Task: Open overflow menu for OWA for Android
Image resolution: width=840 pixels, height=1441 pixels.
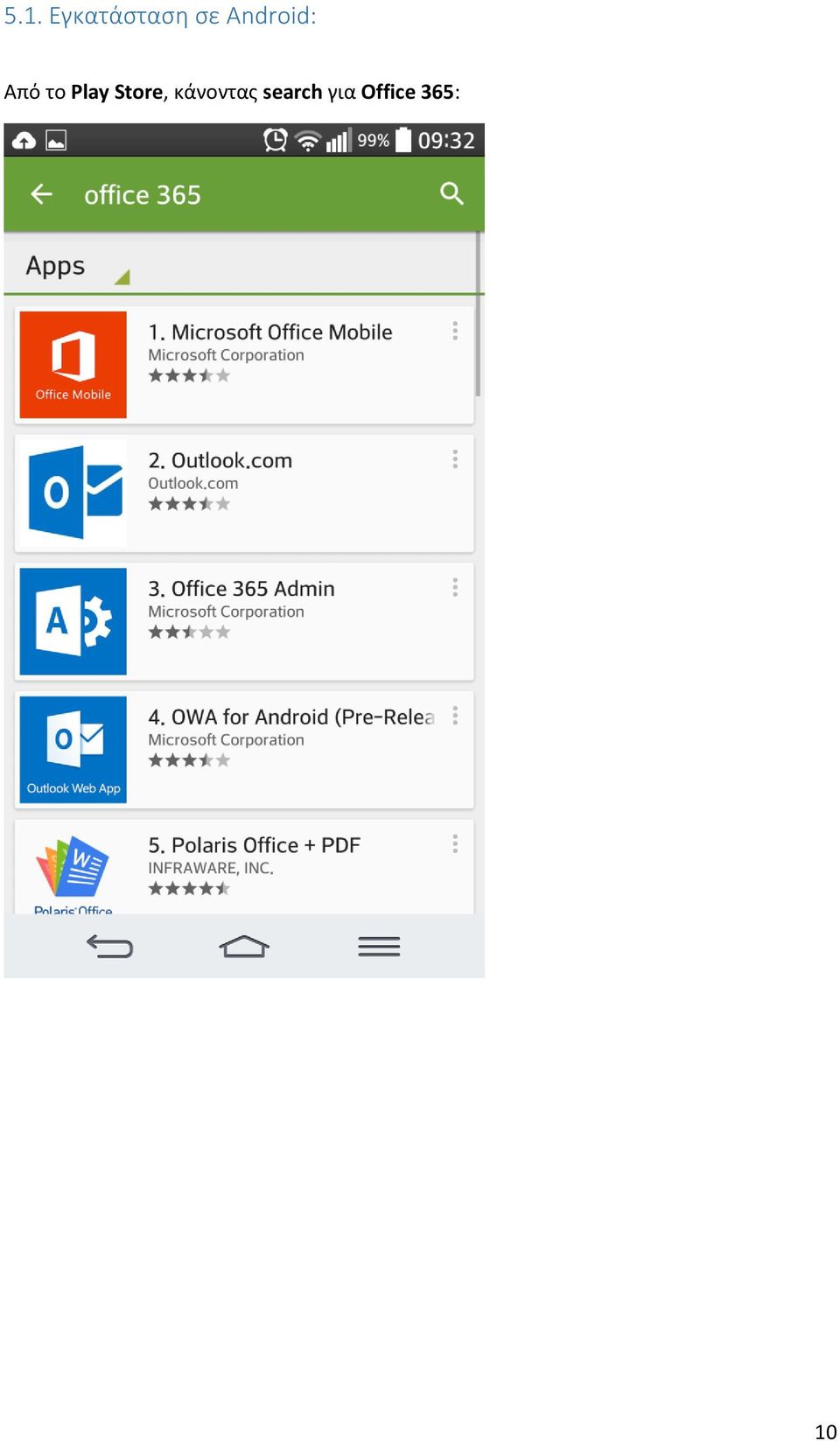Action: [x=455, y=716]
